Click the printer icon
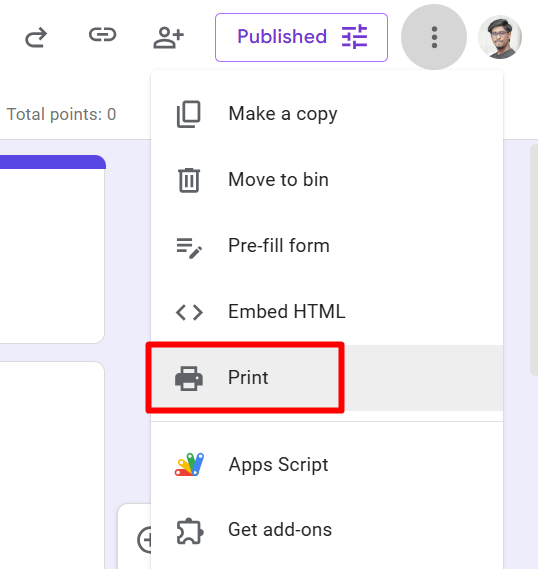The height and width of the screenshot is (569, 538). point(189,378)
